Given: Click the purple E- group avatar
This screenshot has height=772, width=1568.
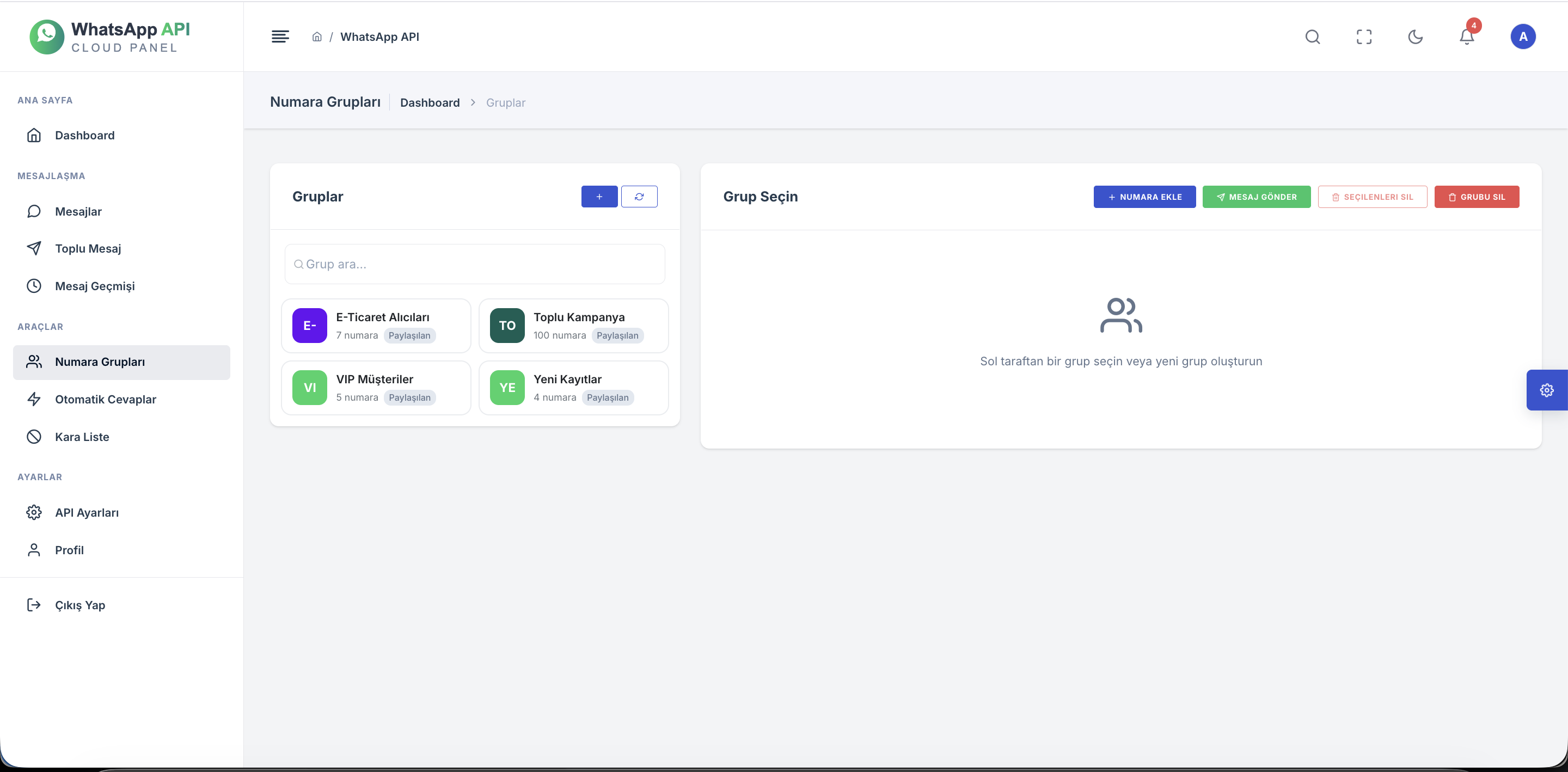Looking at the screenshot, I should click(310, 326).
